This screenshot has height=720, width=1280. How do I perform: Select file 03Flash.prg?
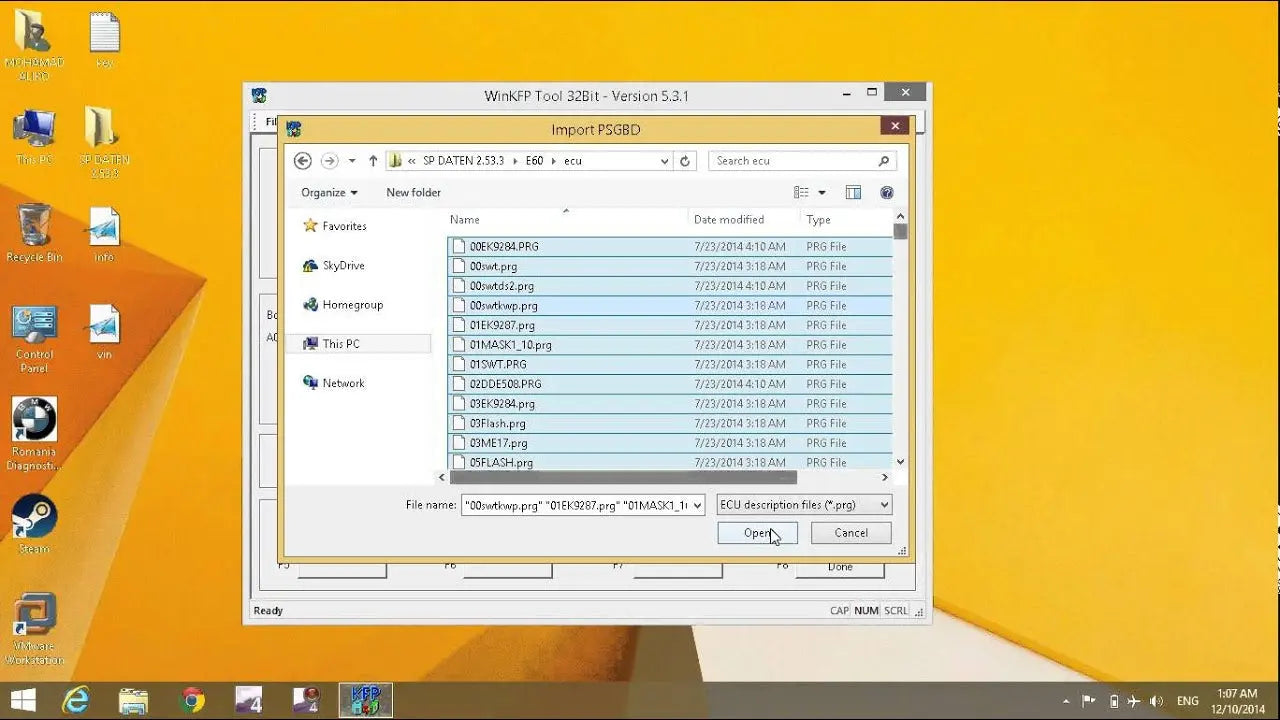[x=670, y=423]
